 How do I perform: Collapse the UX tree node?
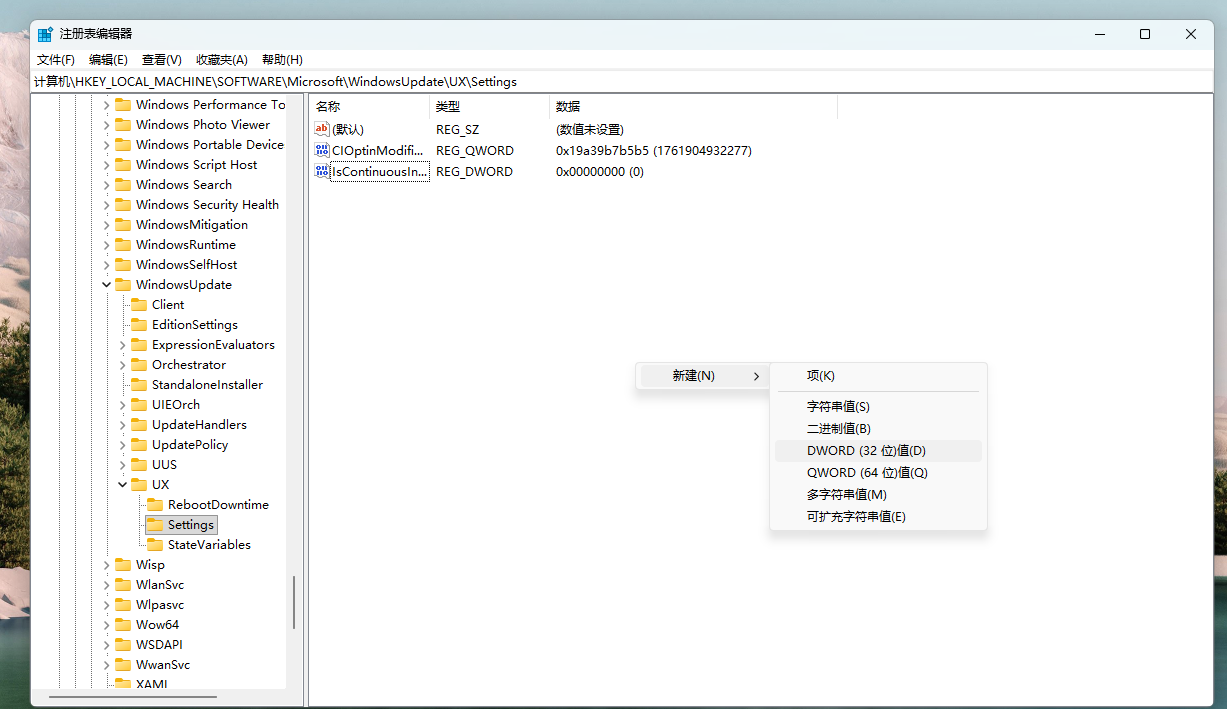point(123,485)
